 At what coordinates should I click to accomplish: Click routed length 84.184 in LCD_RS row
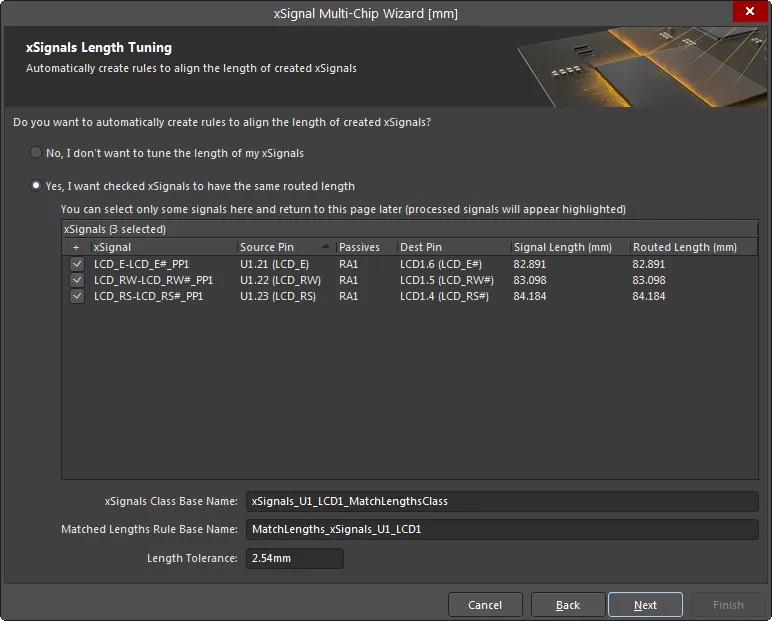tap(648, 296)
